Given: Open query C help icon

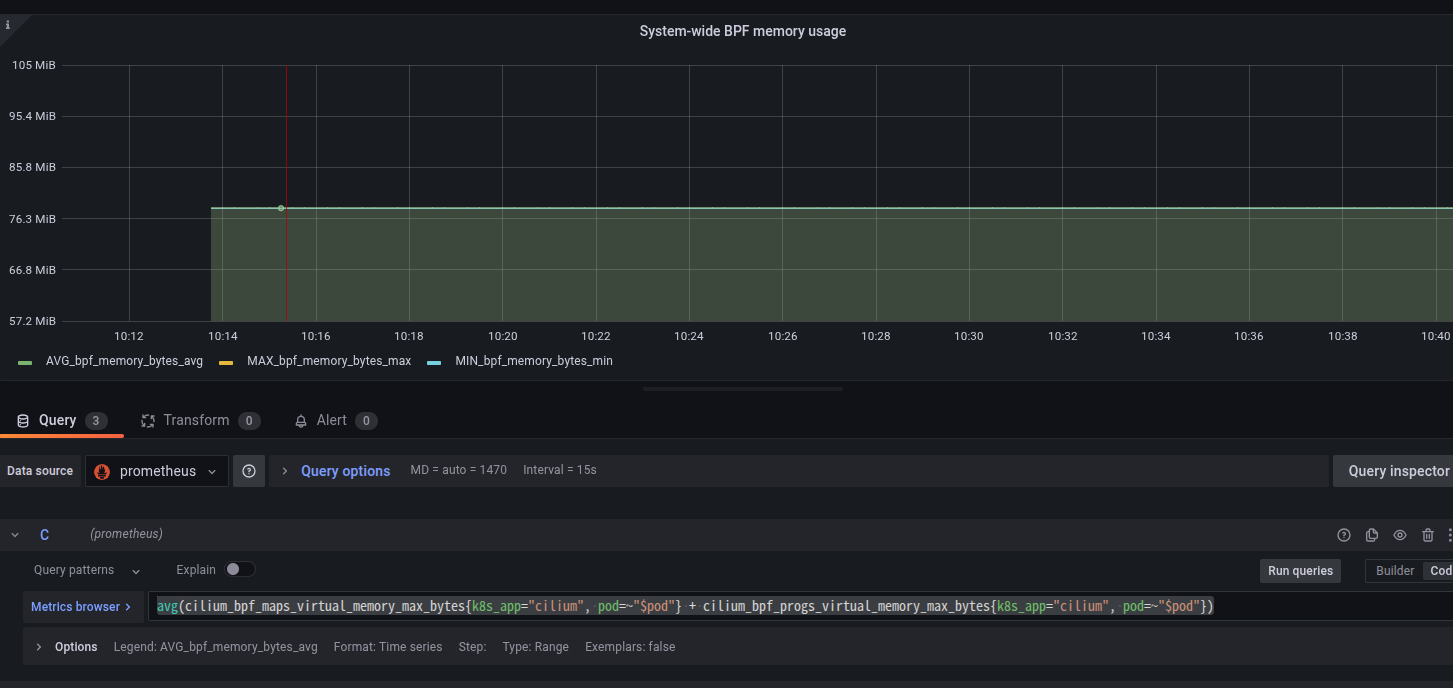Looking at the screenshot, I should tap(1344, 535).
